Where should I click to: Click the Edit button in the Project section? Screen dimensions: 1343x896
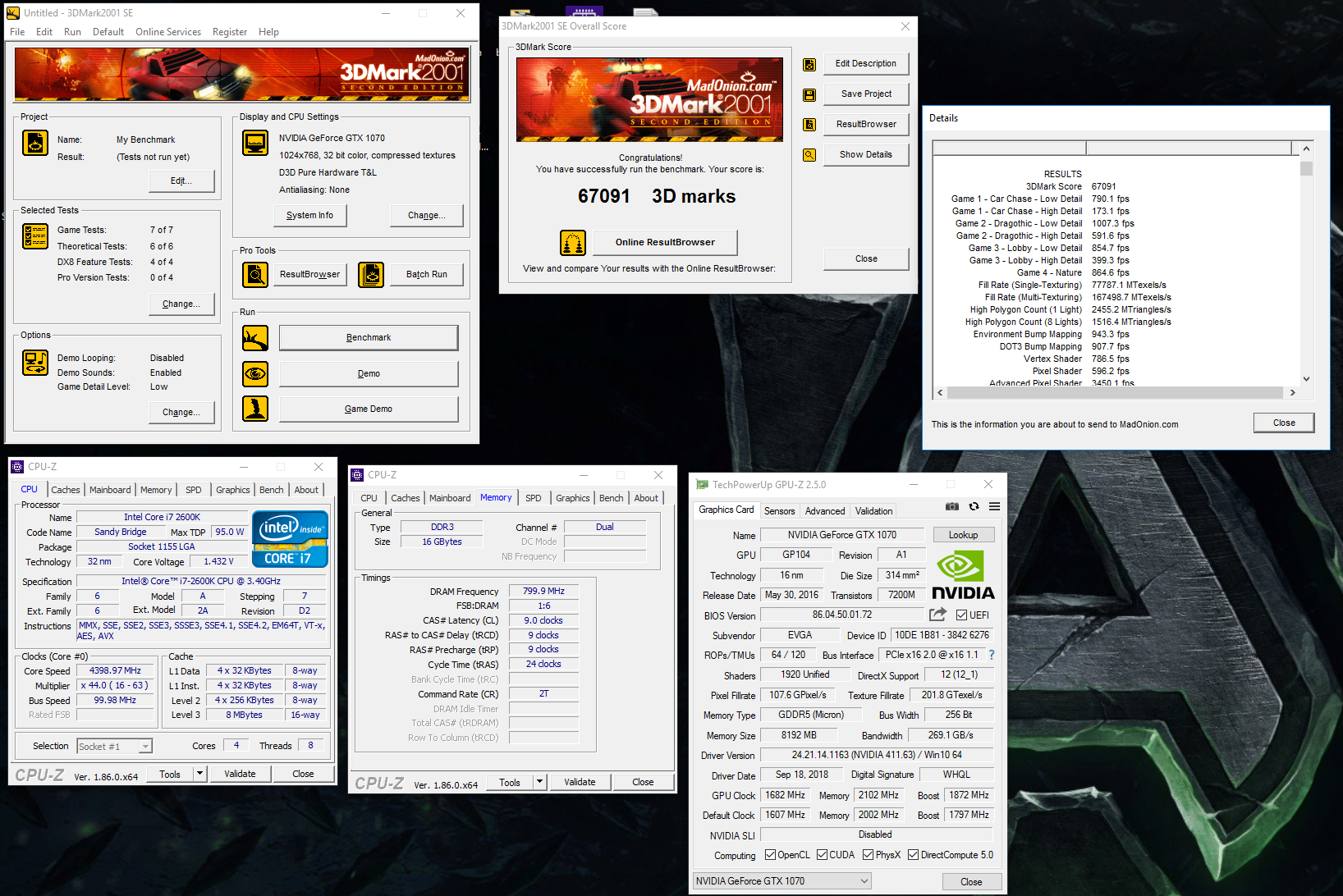(x=181, y=181)
